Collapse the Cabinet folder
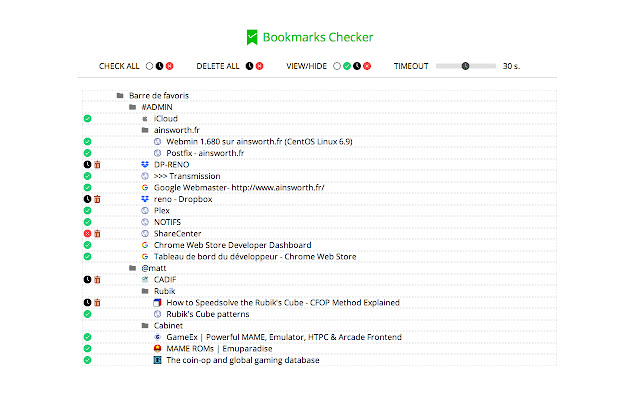The height and width of the screenshot is (400, 640). pyautogui.click(x=145, y=326)
